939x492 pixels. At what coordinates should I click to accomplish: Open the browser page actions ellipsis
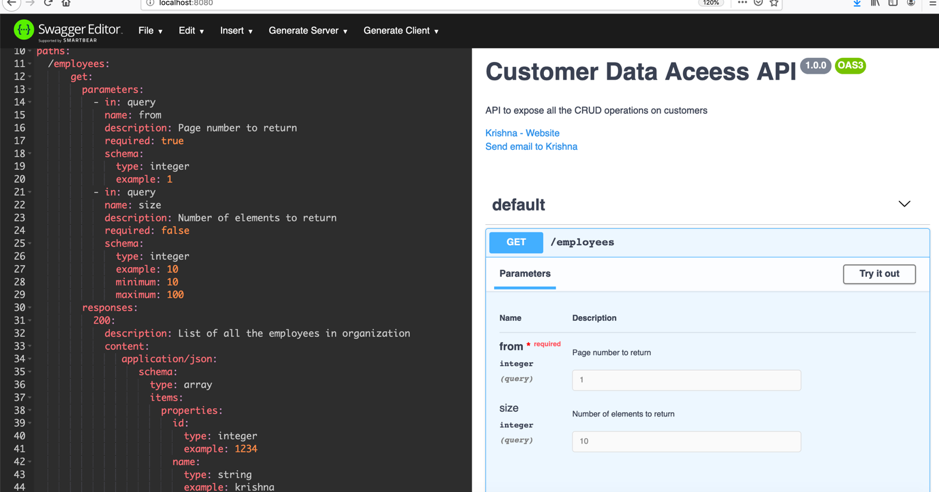click(x=742, y=4)
